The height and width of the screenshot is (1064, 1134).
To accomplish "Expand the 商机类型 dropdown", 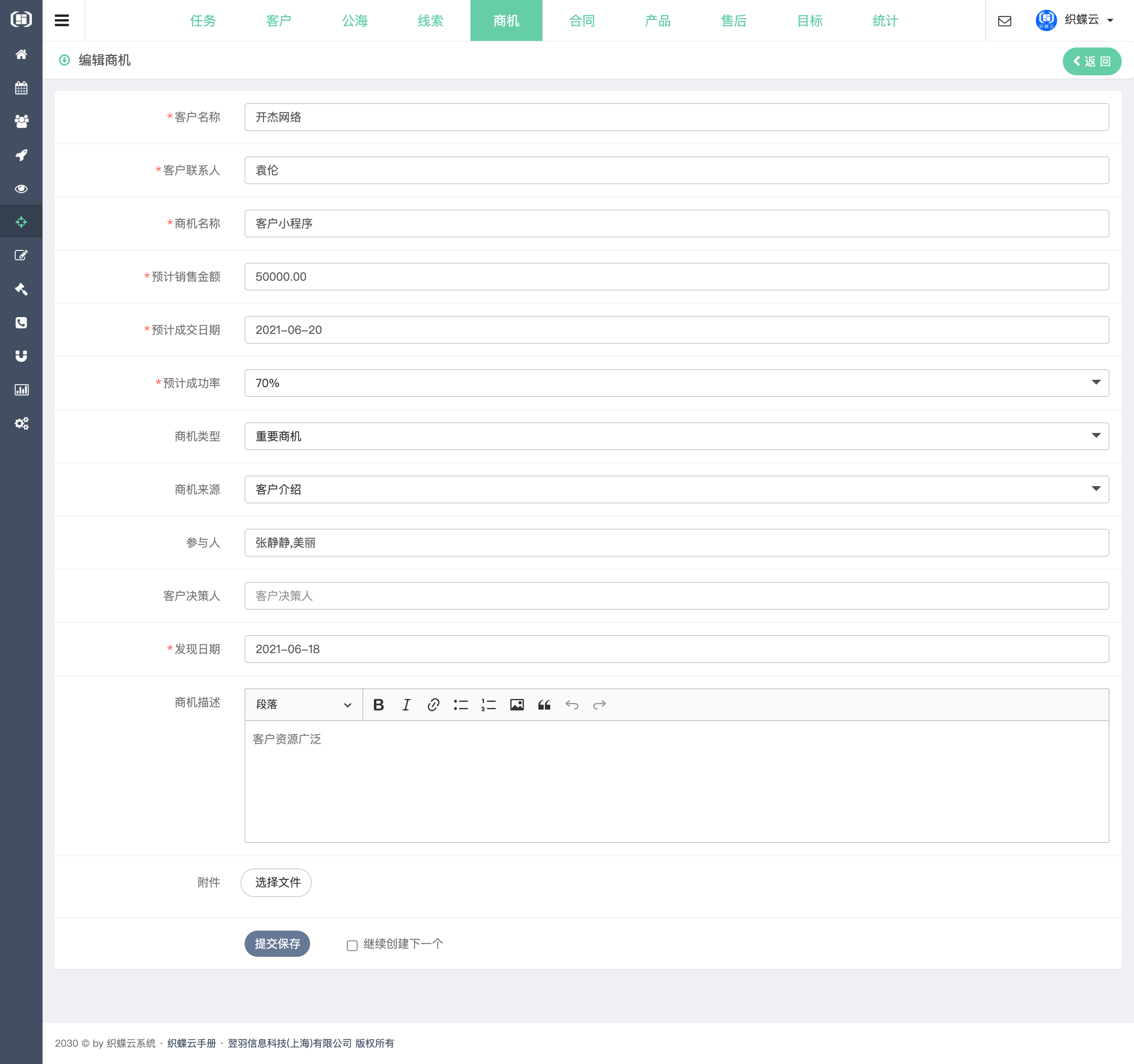I will click(676, 436).
